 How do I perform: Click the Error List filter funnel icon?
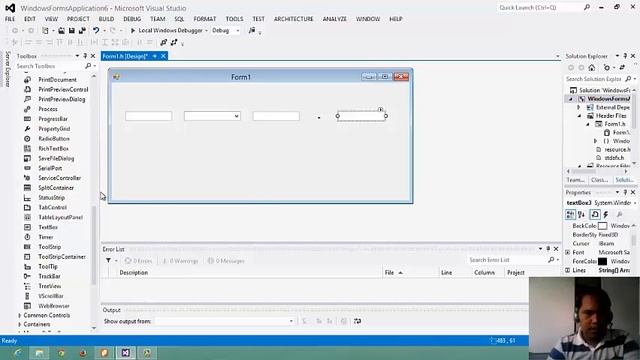coord(109,260)
